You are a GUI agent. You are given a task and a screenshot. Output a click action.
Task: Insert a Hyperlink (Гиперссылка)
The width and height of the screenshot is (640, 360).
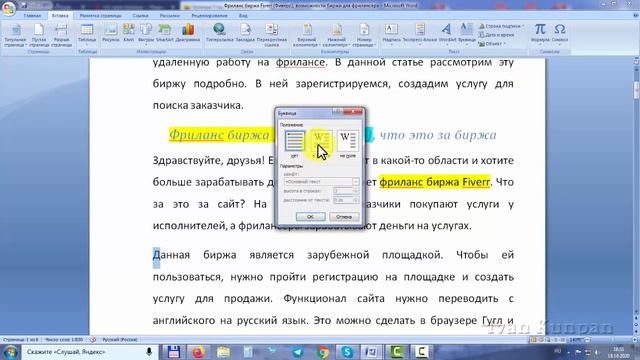coord(220,33)
